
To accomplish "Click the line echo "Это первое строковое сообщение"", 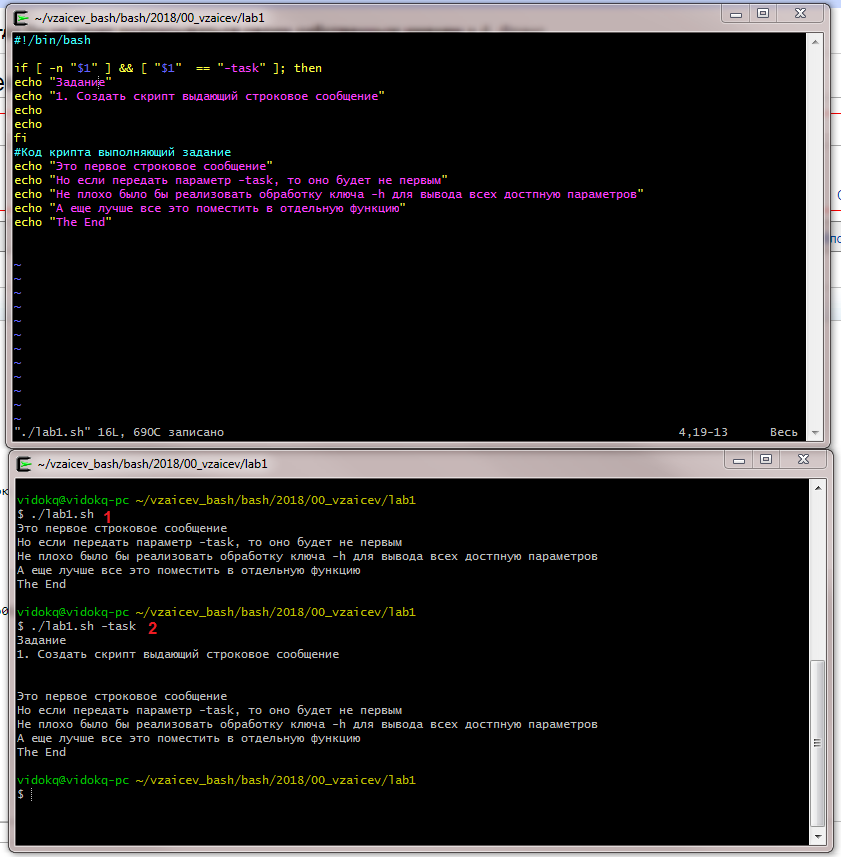I will pos(143,166).
